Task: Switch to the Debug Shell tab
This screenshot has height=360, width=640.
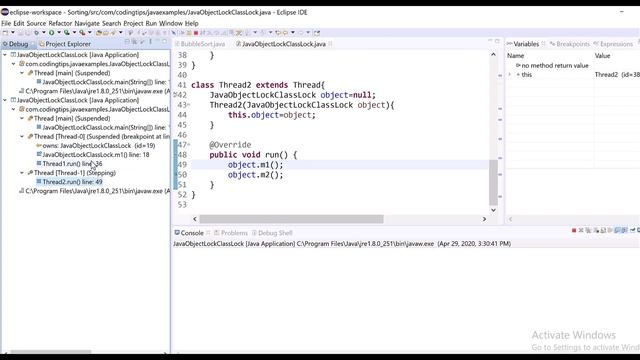Action: point(272,233)
